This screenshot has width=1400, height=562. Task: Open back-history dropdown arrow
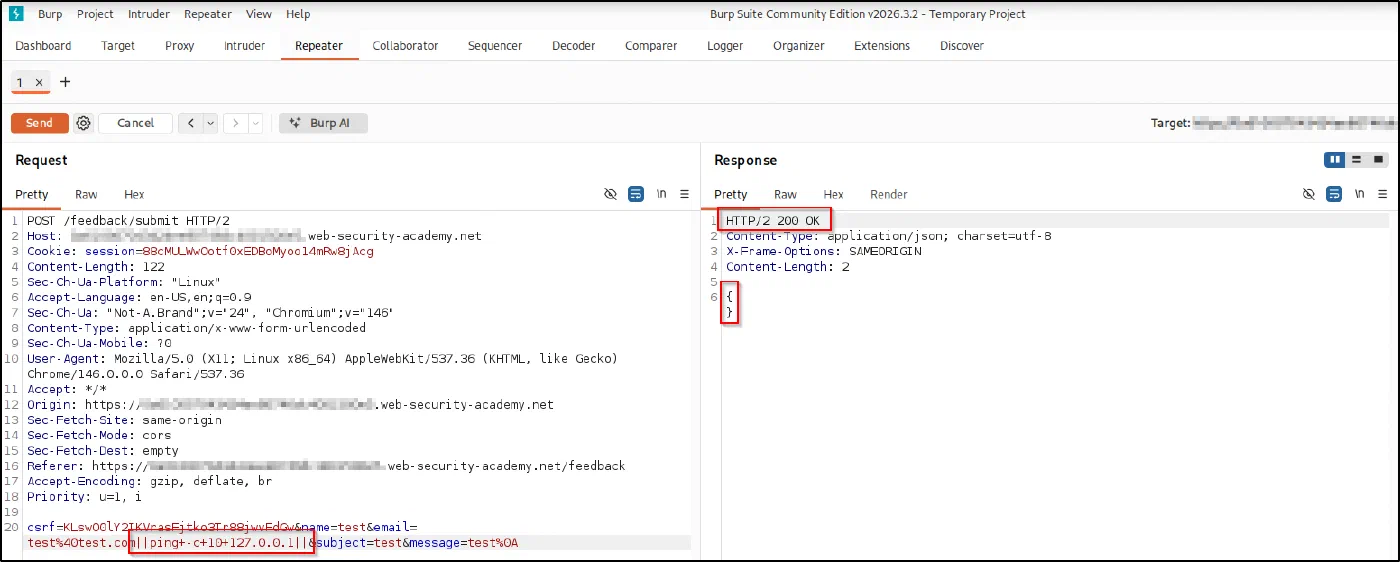pyautogui.click(x=210, y=123)
